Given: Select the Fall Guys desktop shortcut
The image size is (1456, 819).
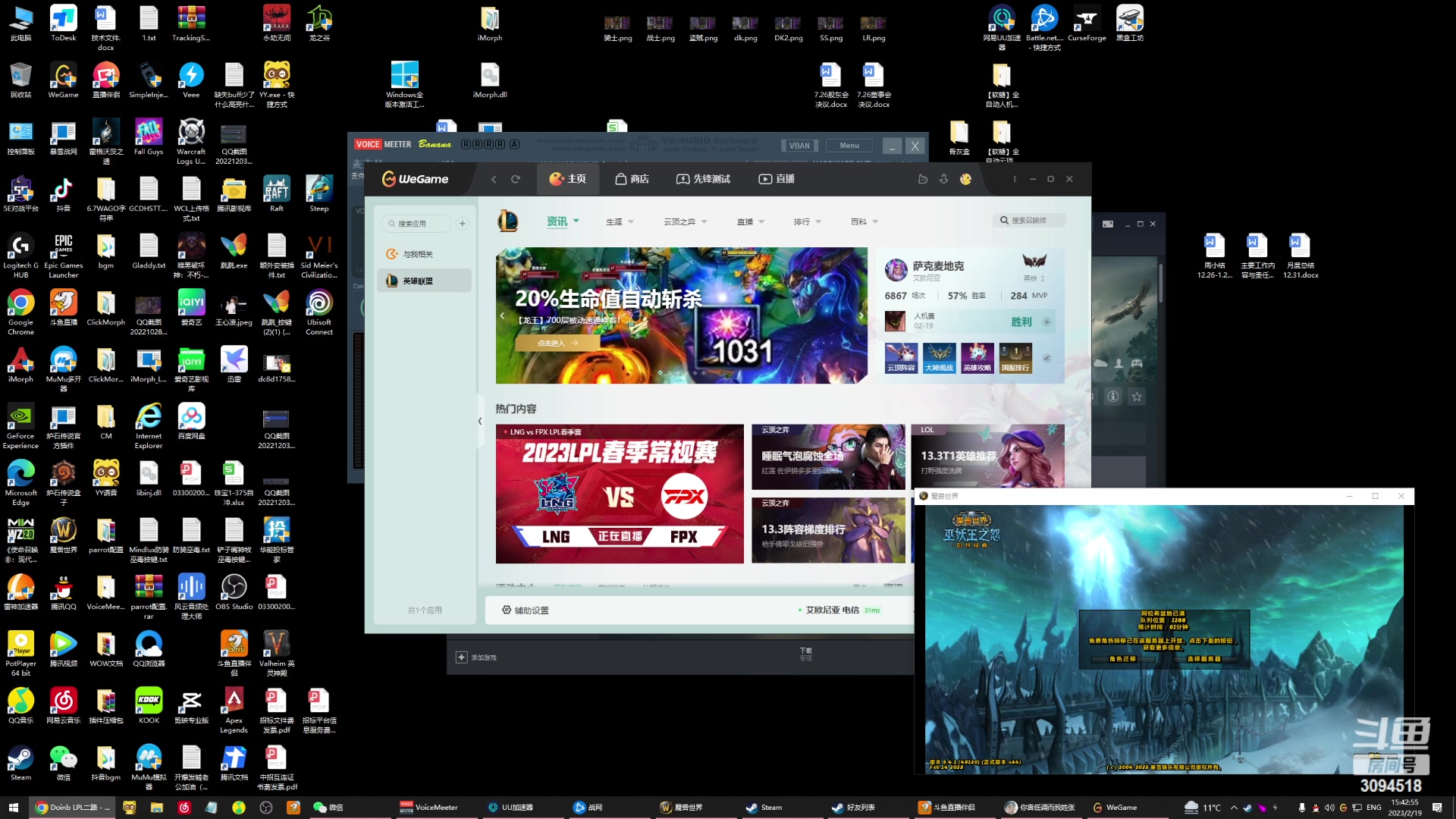Looking at the screenshot, I should click(149, 137).
